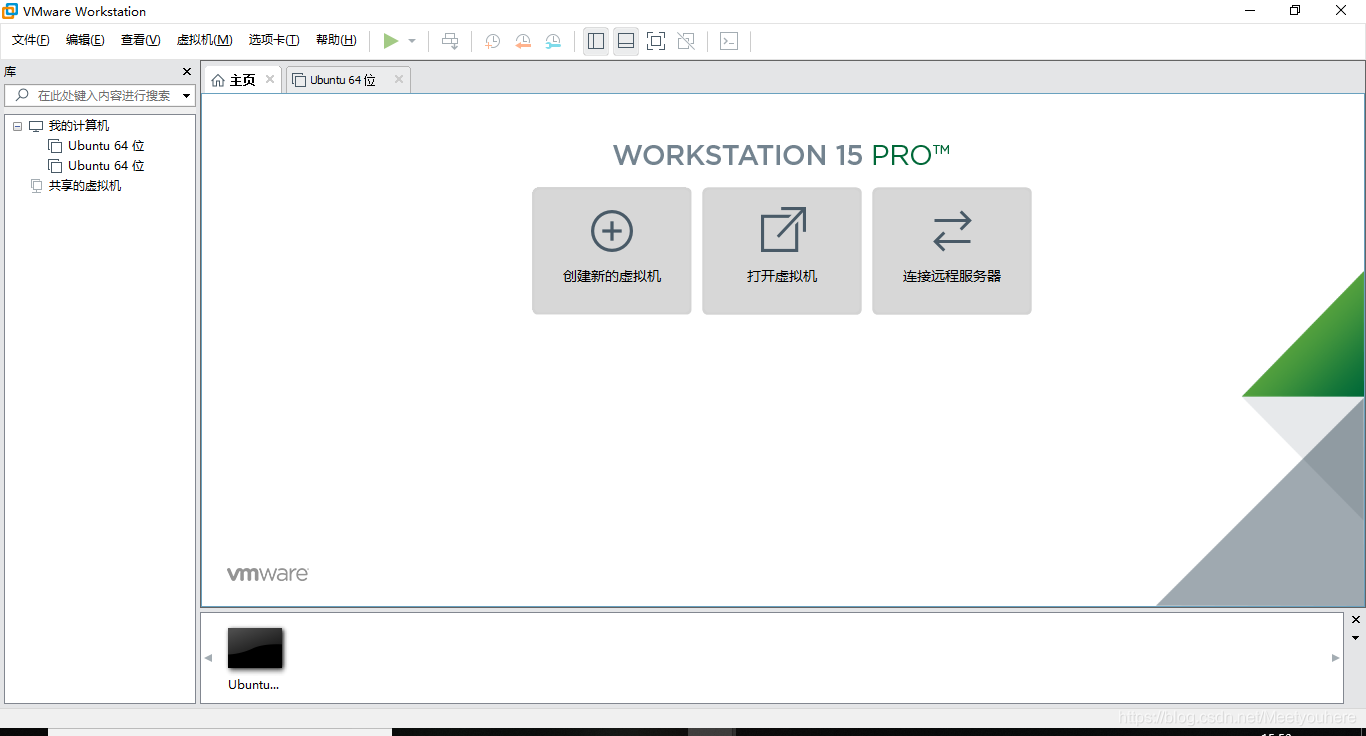Close the Ubuntu 64 位 tab
Screen dimensions: 1366x736
coord(399,79)
